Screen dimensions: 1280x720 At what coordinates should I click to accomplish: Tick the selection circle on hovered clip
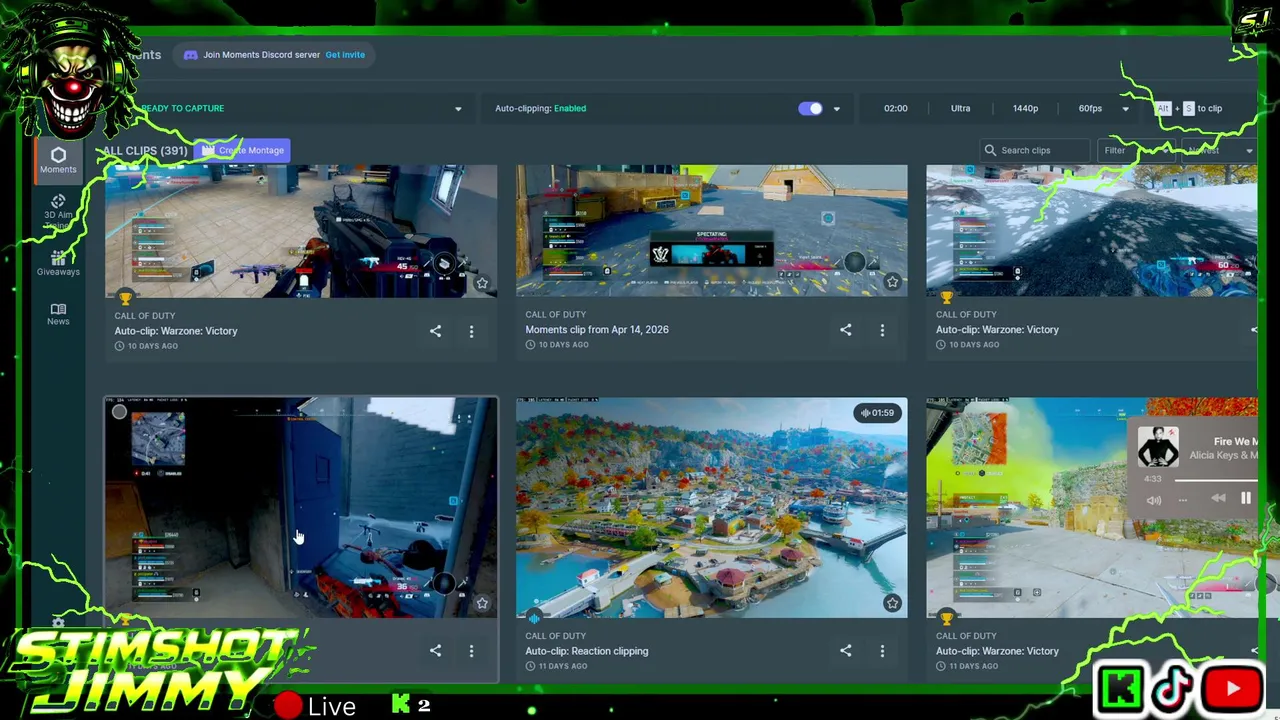[119, 412]
